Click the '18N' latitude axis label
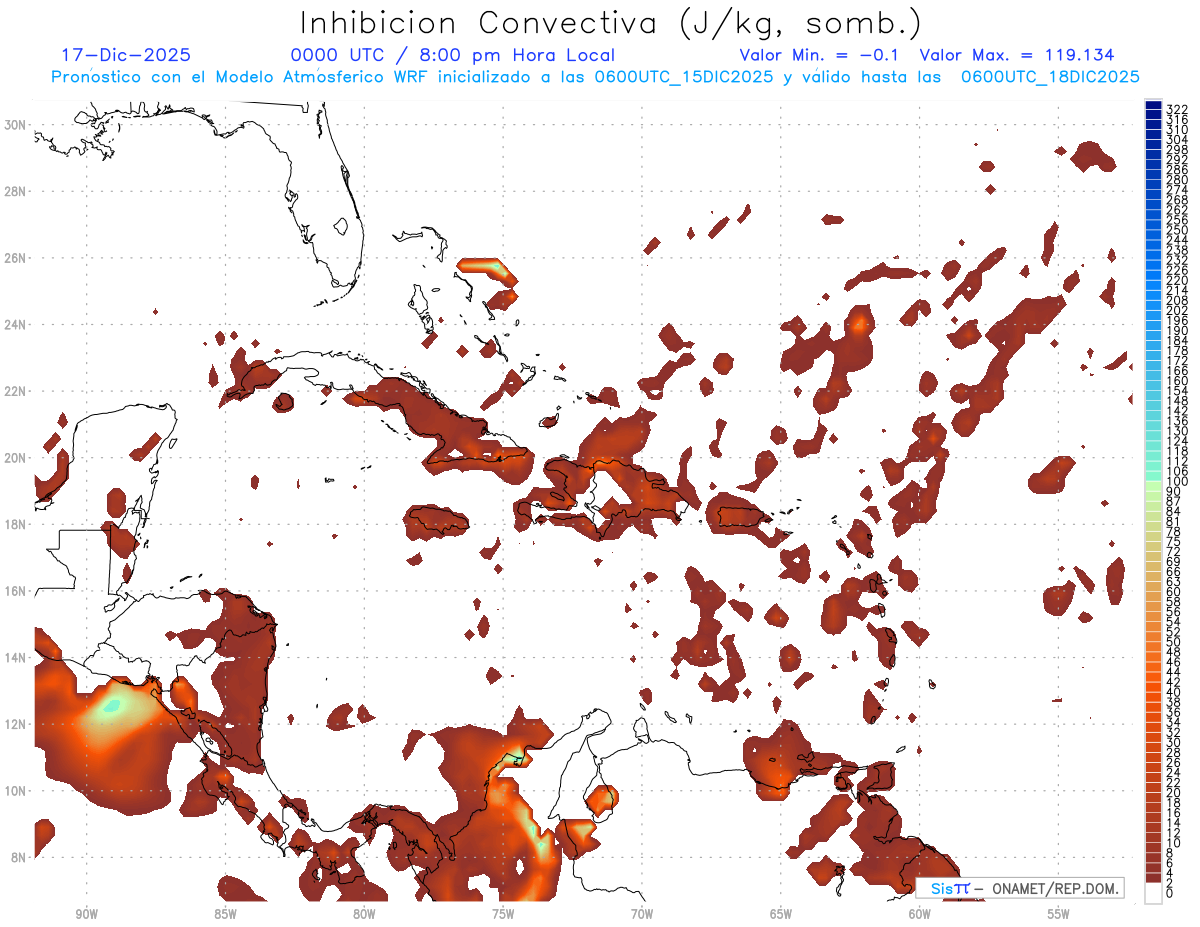 tap(14, 524)
